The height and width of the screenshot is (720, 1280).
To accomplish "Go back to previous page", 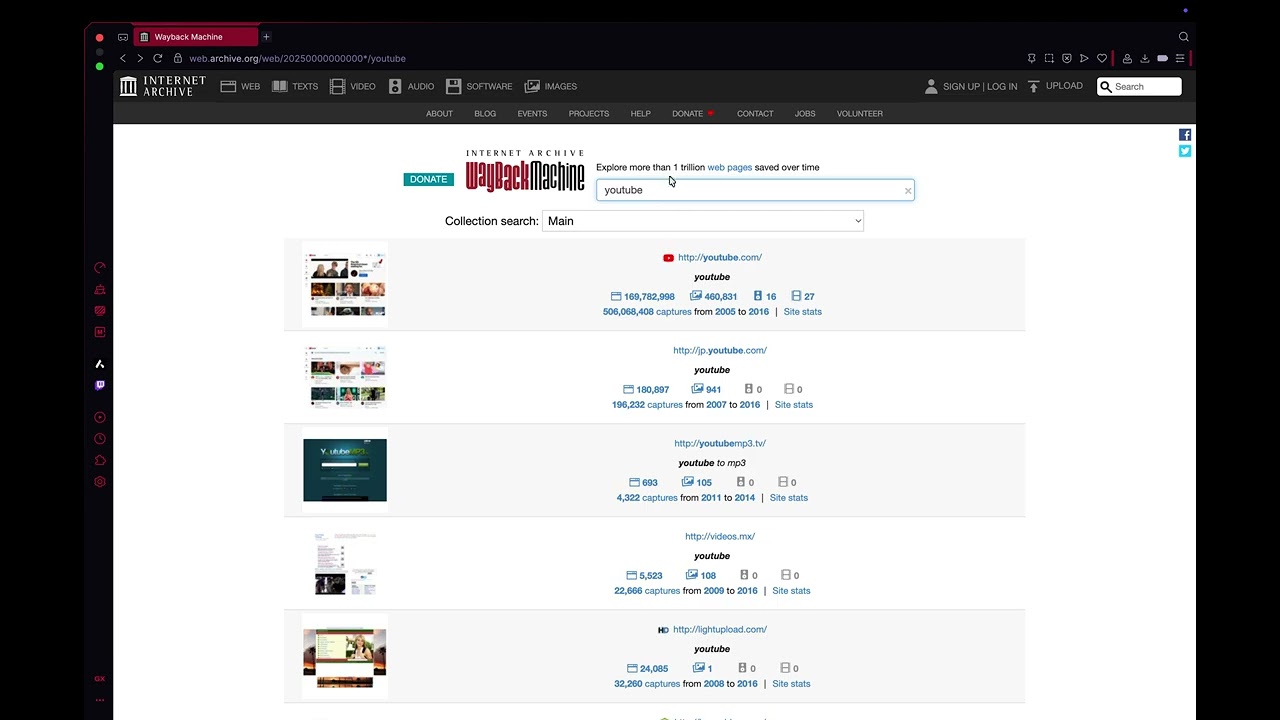I will click(123, 59).
